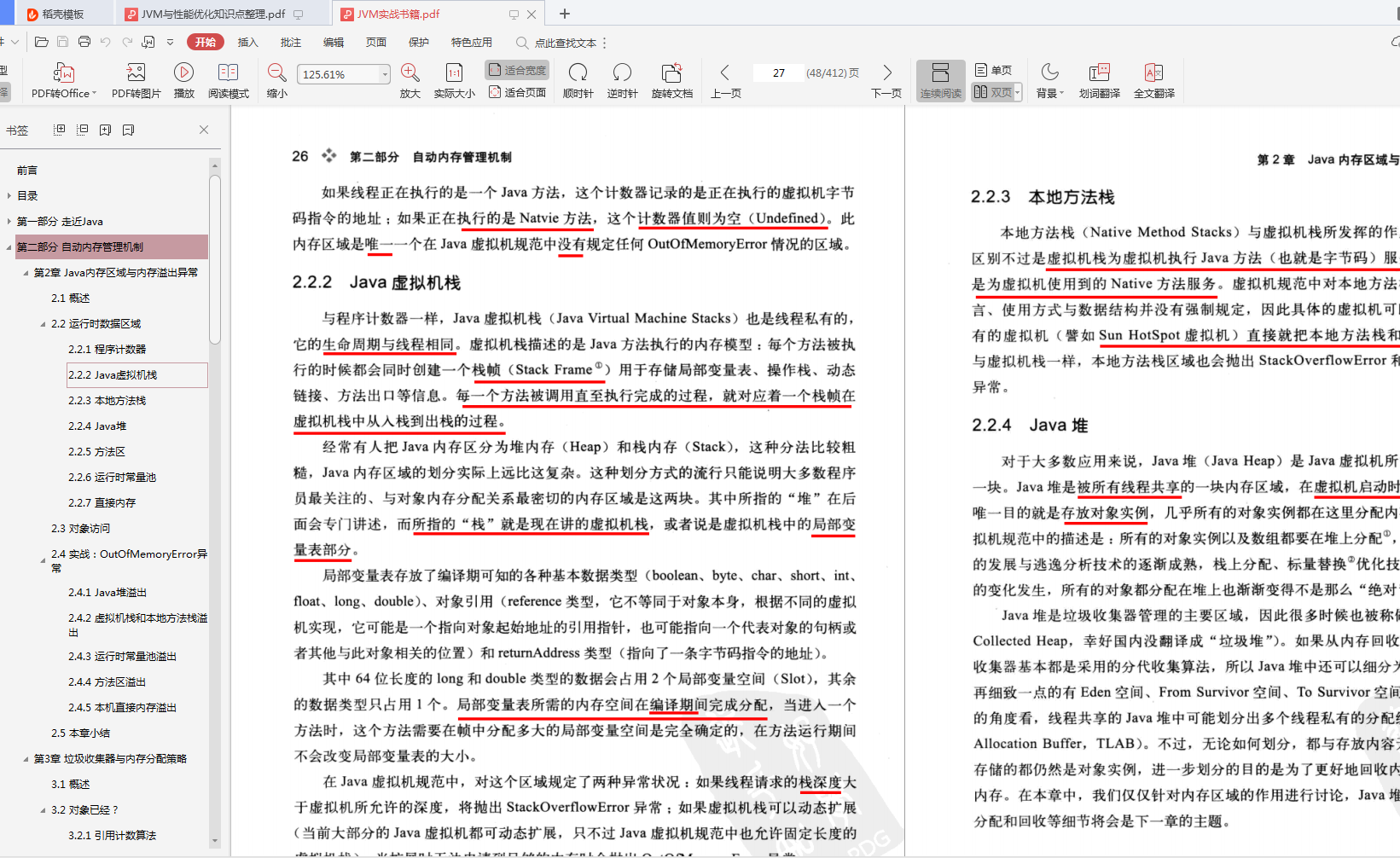
Task: Click the print icon
Action: coord(84,42)
